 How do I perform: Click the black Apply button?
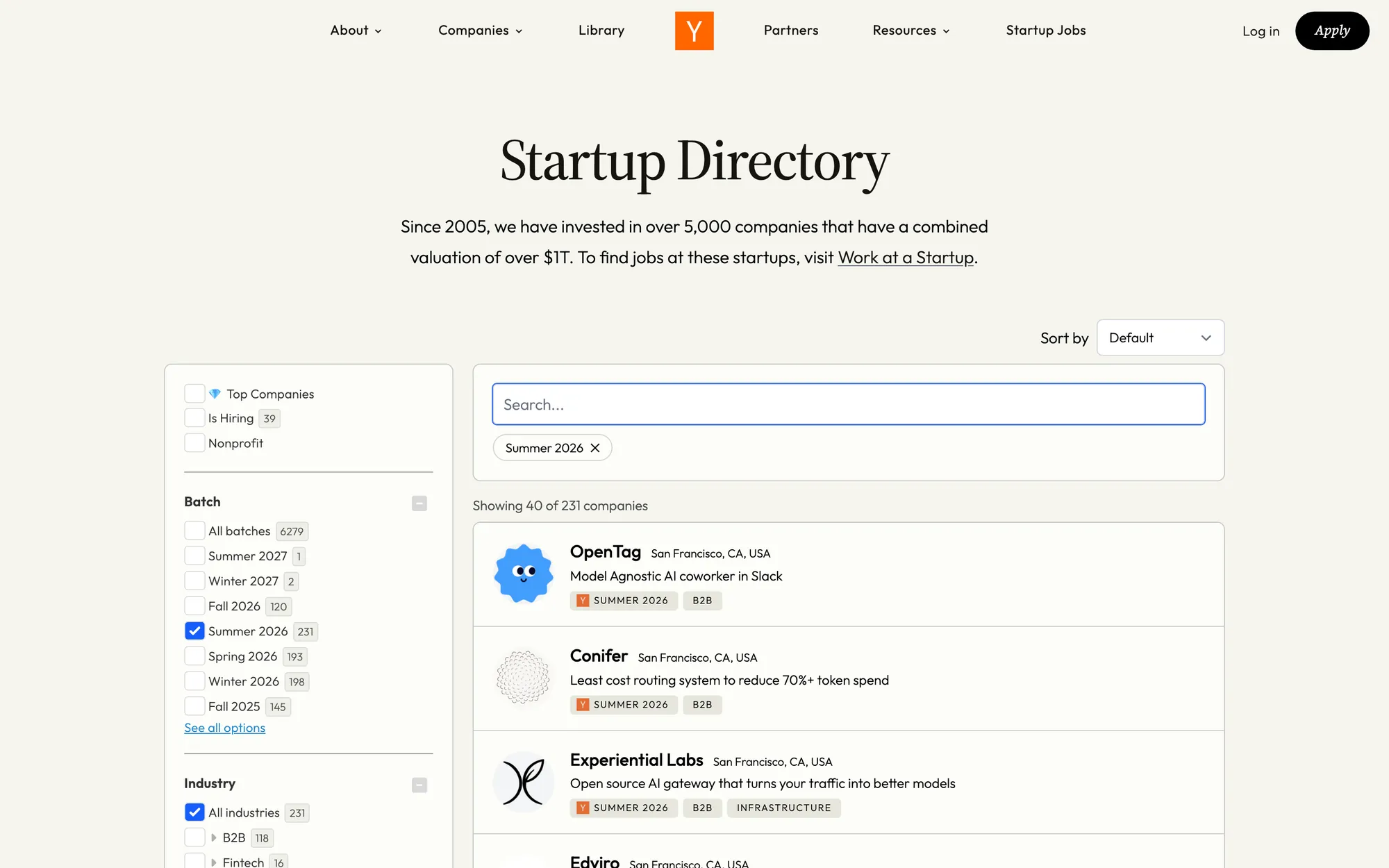(1332, 31)
